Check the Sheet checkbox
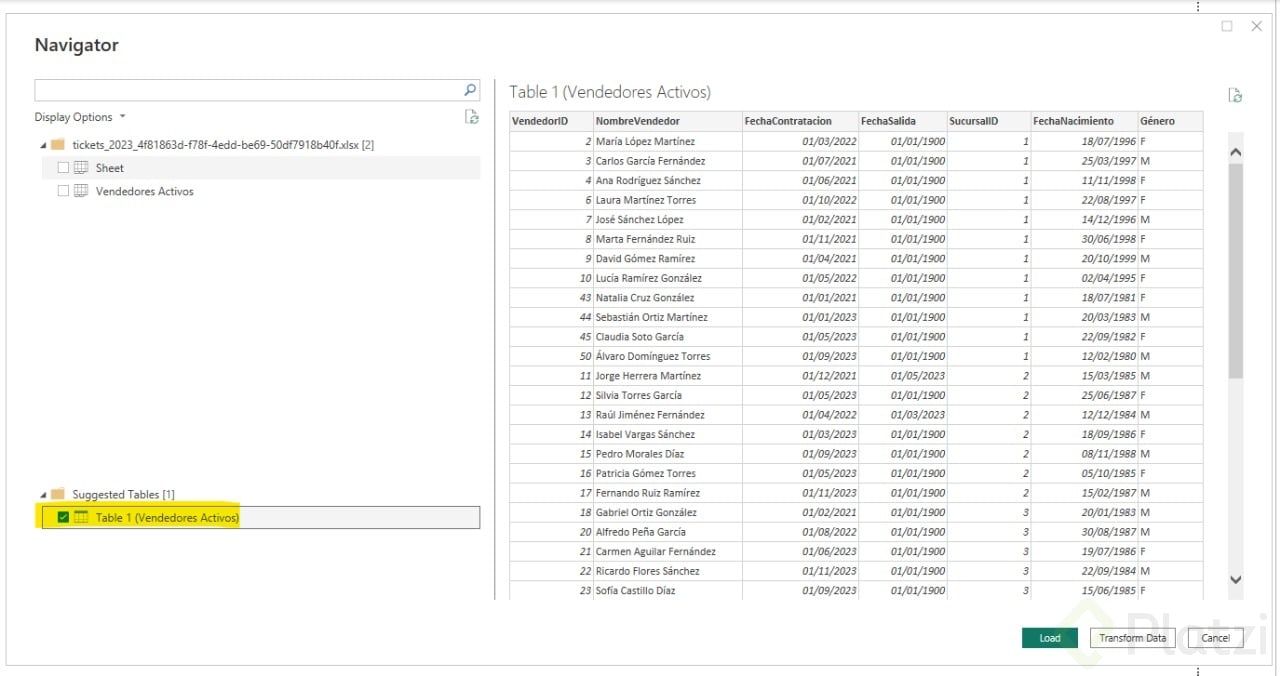The width and height of the screenshot is (1280, 676). (x=64, y=168)
